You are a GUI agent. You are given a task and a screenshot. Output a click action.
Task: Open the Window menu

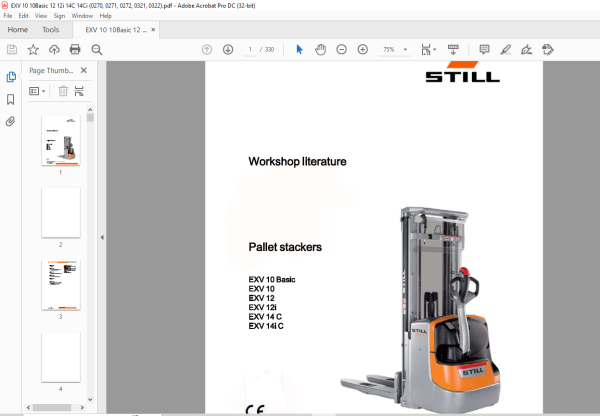tap(82, 16)
